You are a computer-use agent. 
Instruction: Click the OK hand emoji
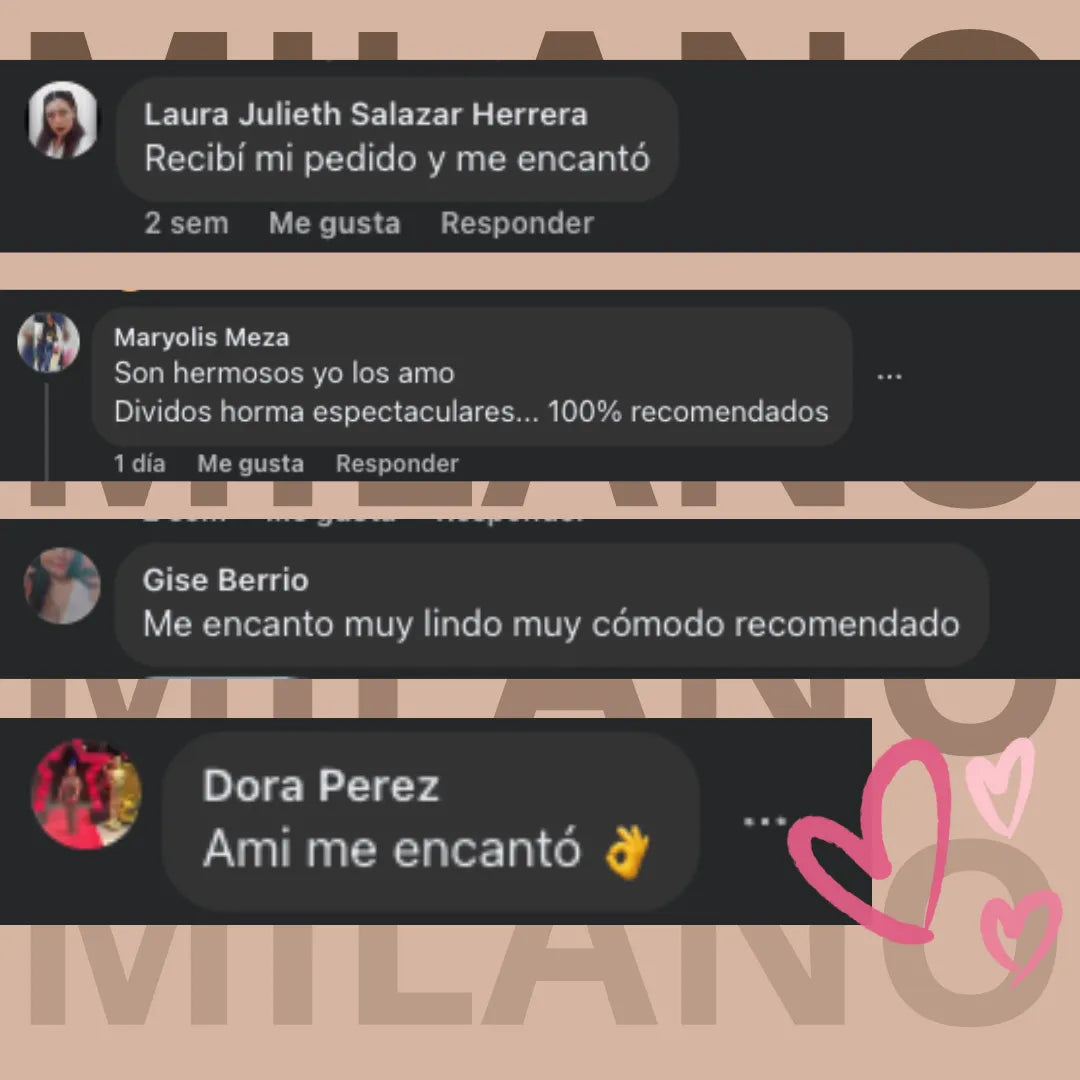tap(627, 852)
